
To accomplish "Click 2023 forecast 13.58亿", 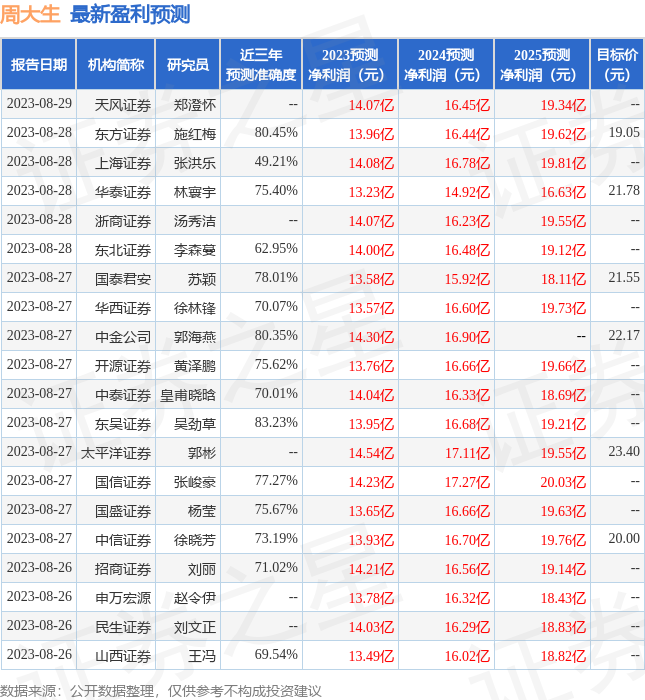I will pyautogui.click(x=371, y=279).
